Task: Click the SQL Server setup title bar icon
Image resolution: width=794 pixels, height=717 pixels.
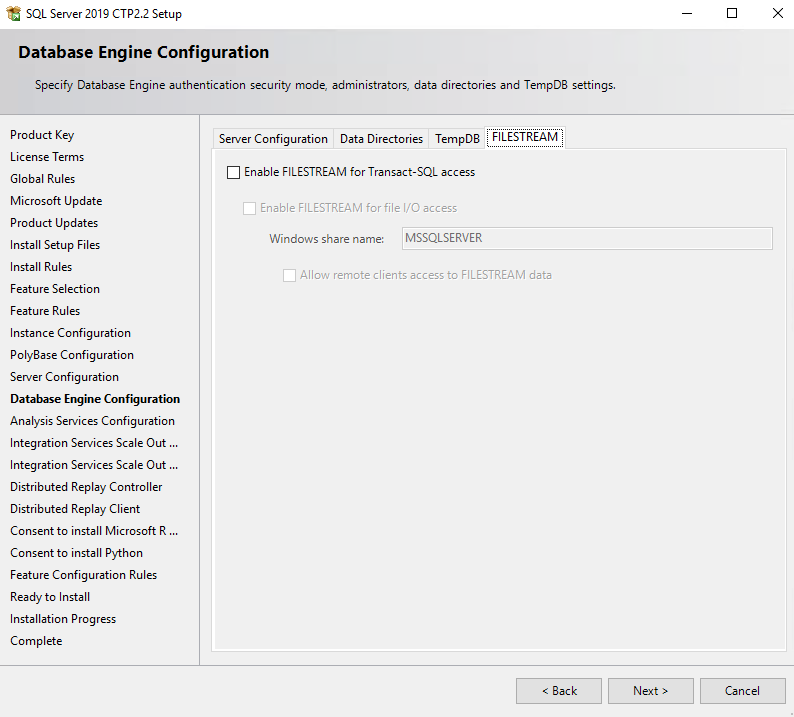Action: click(x=14, y=13)
